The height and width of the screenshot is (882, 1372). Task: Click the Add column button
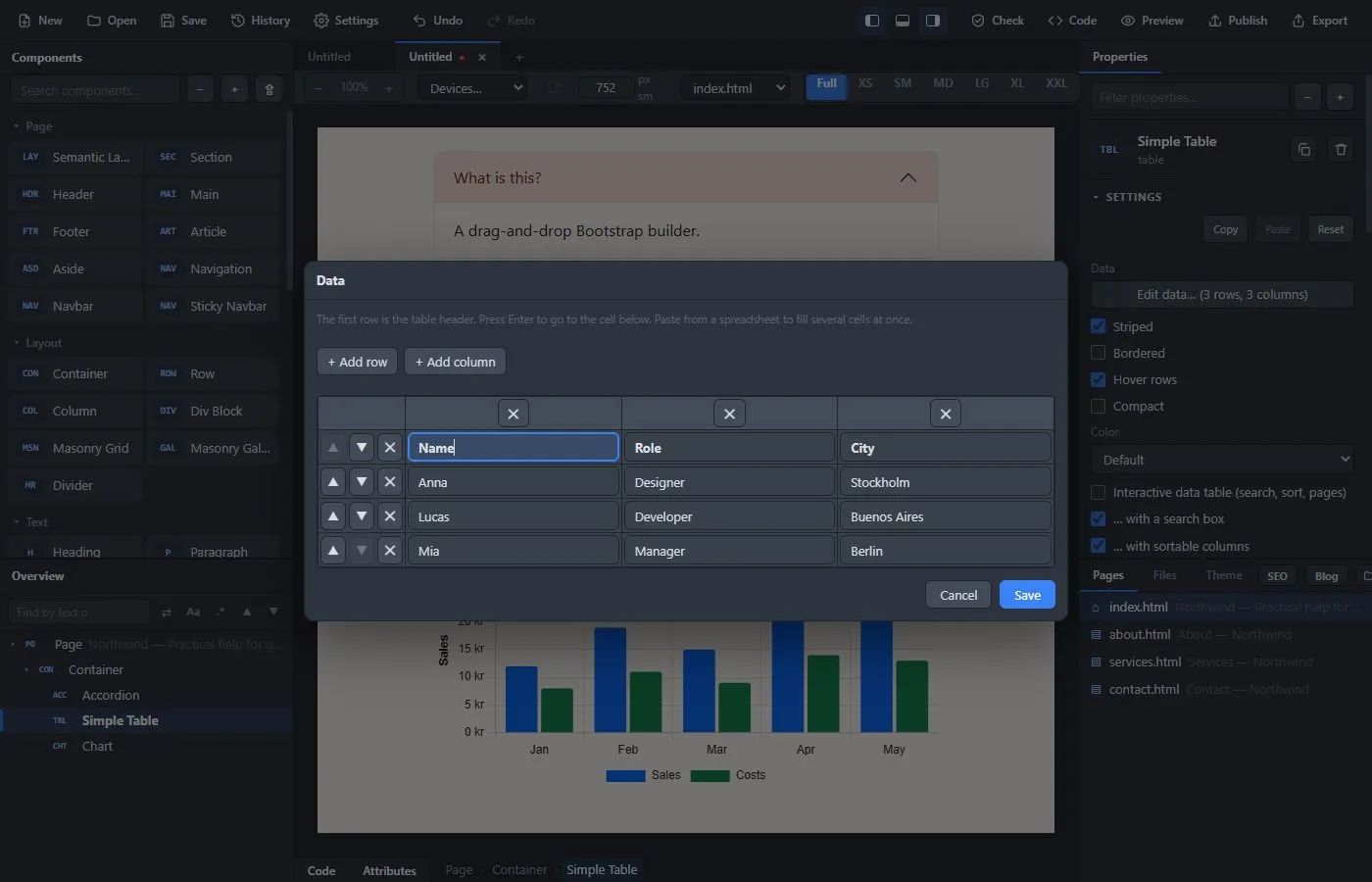pyautogui.click(x=455, y=362)
